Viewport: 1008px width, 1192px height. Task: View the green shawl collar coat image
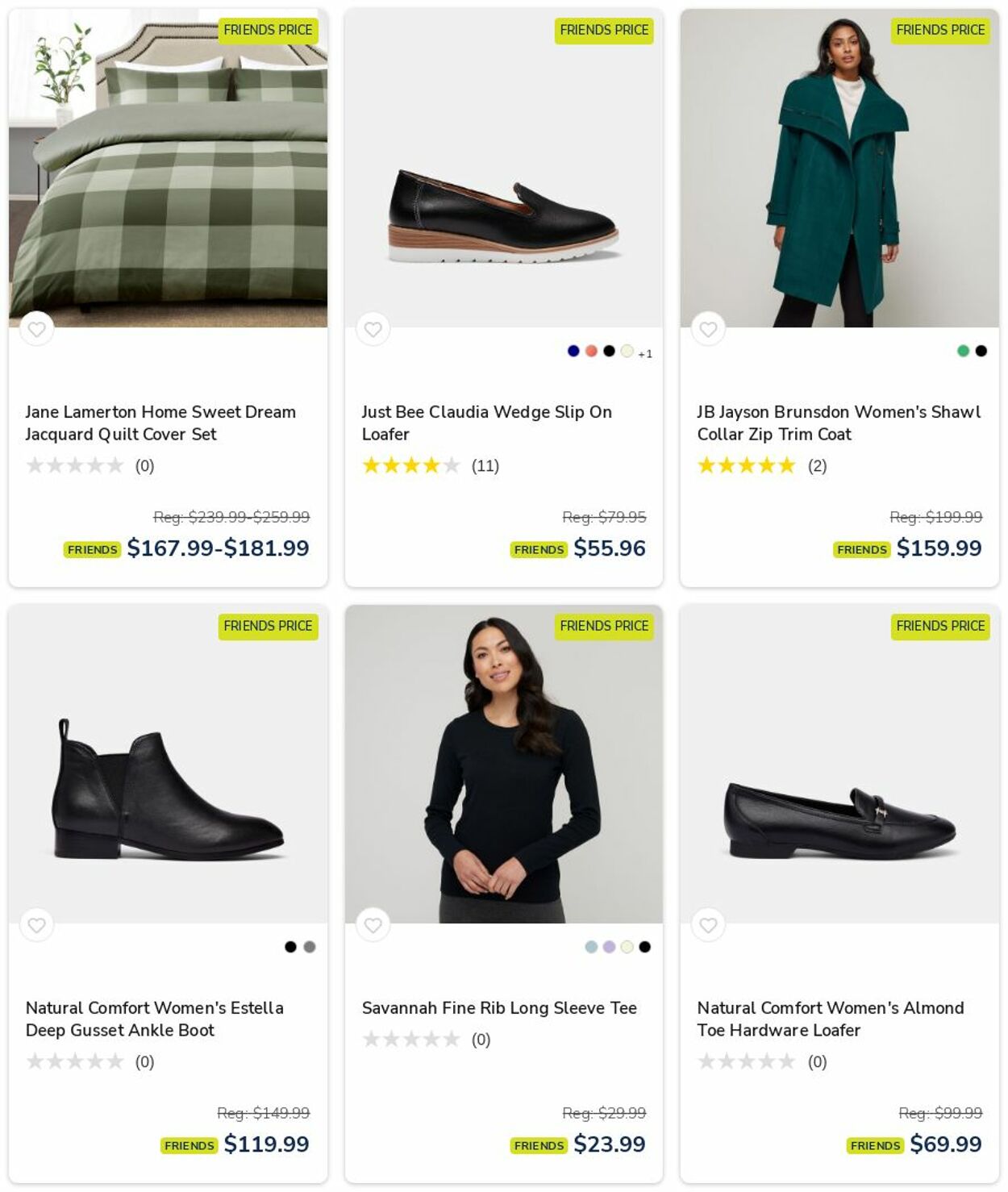coord(839,168)
